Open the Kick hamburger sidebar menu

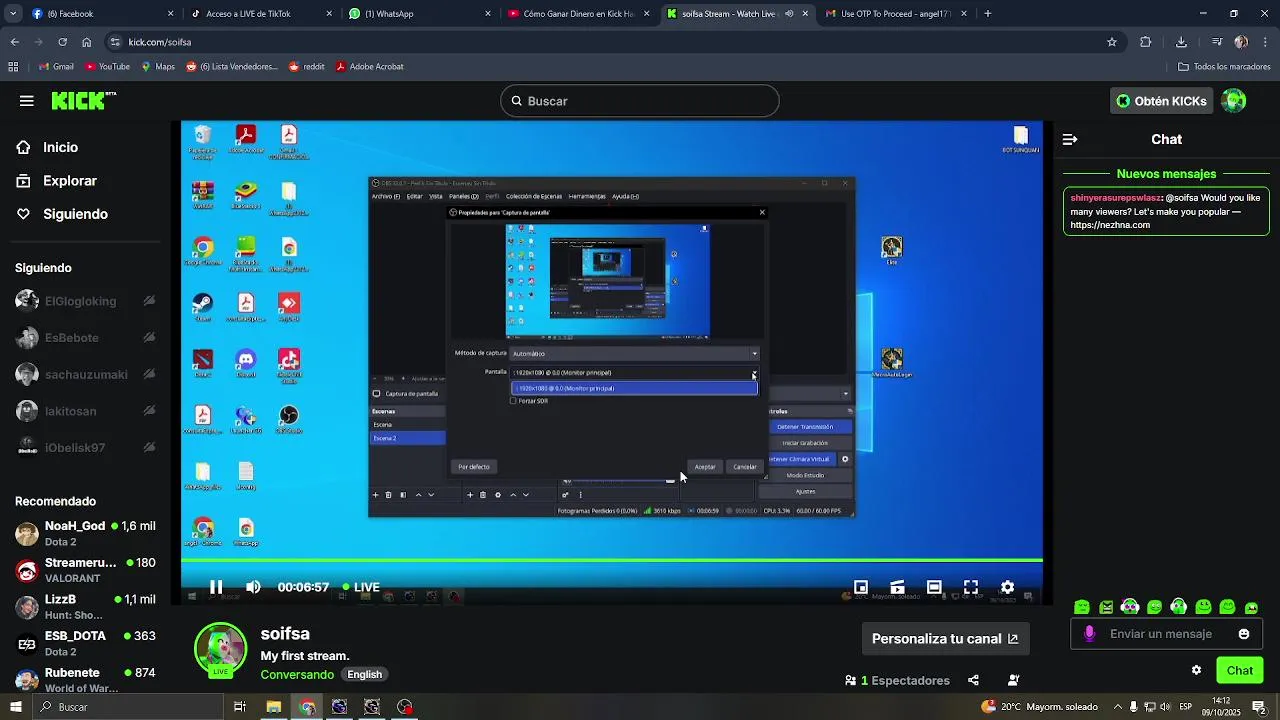27,101
